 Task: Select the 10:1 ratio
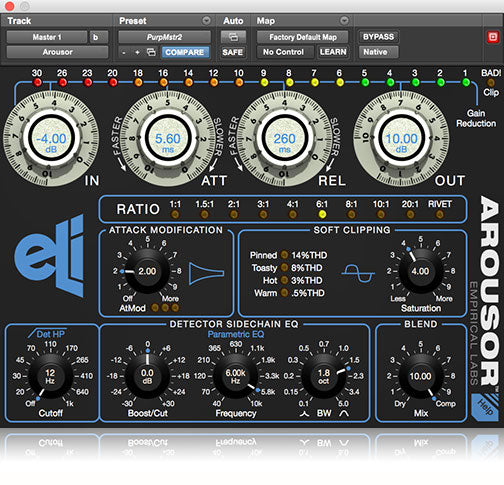click(x=381, y=214)
